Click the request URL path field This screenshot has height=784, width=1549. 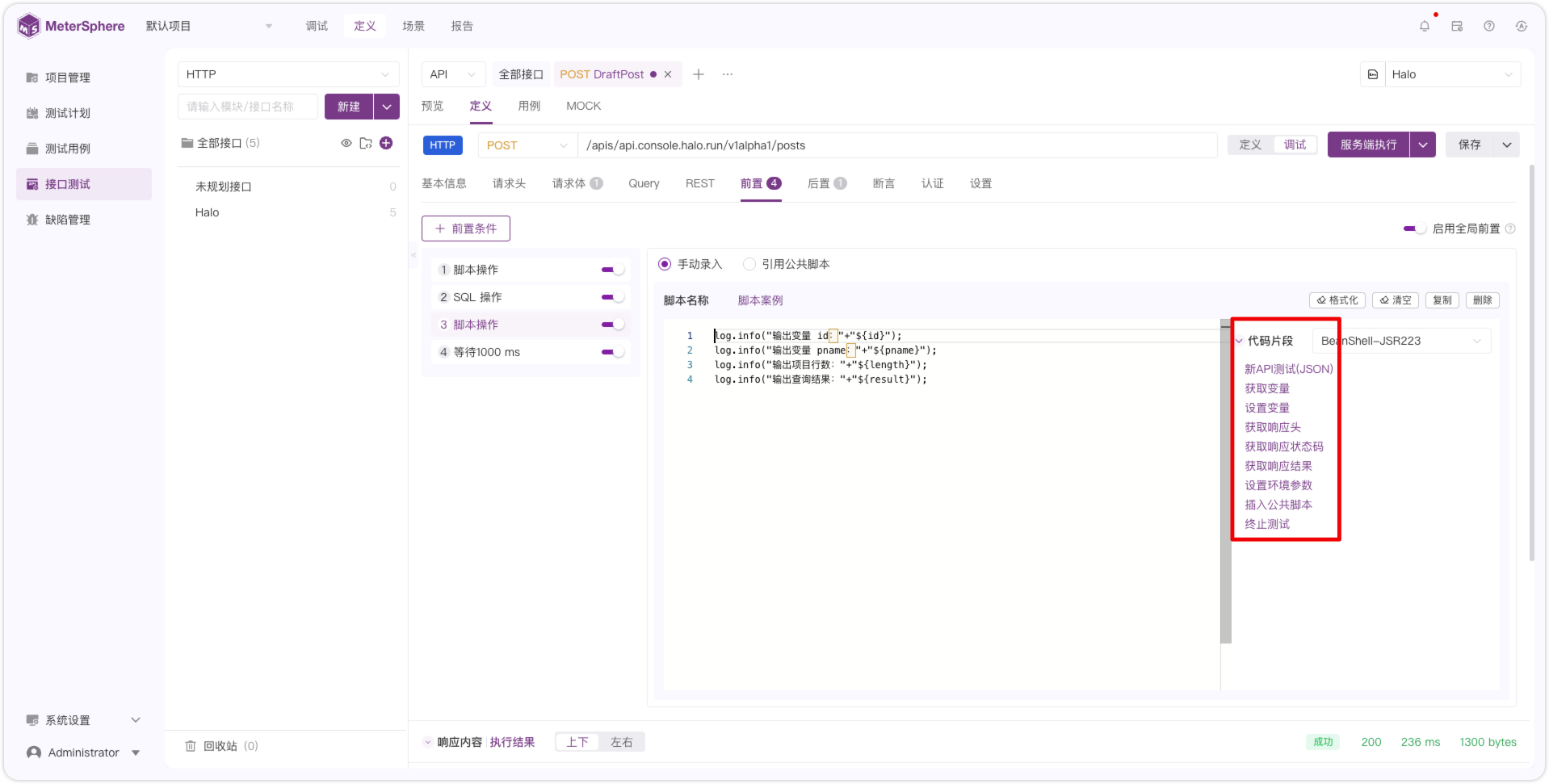[x=896, y=145]
